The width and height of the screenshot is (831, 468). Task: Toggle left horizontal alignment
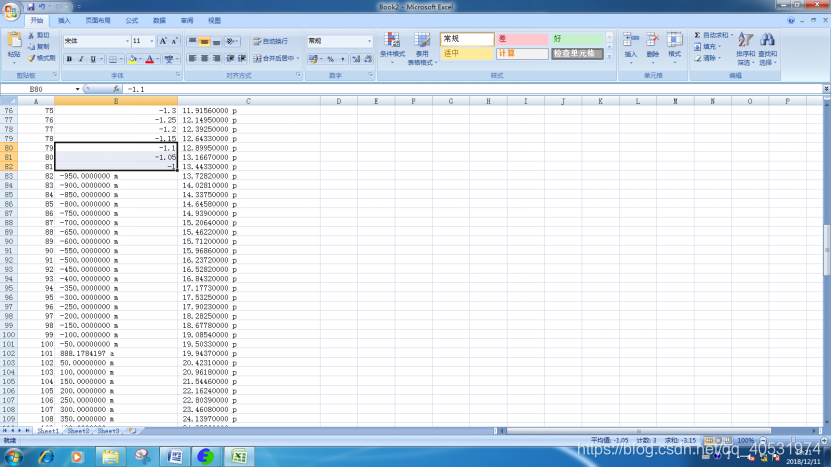pyautogui.click(x=192, y=58)
